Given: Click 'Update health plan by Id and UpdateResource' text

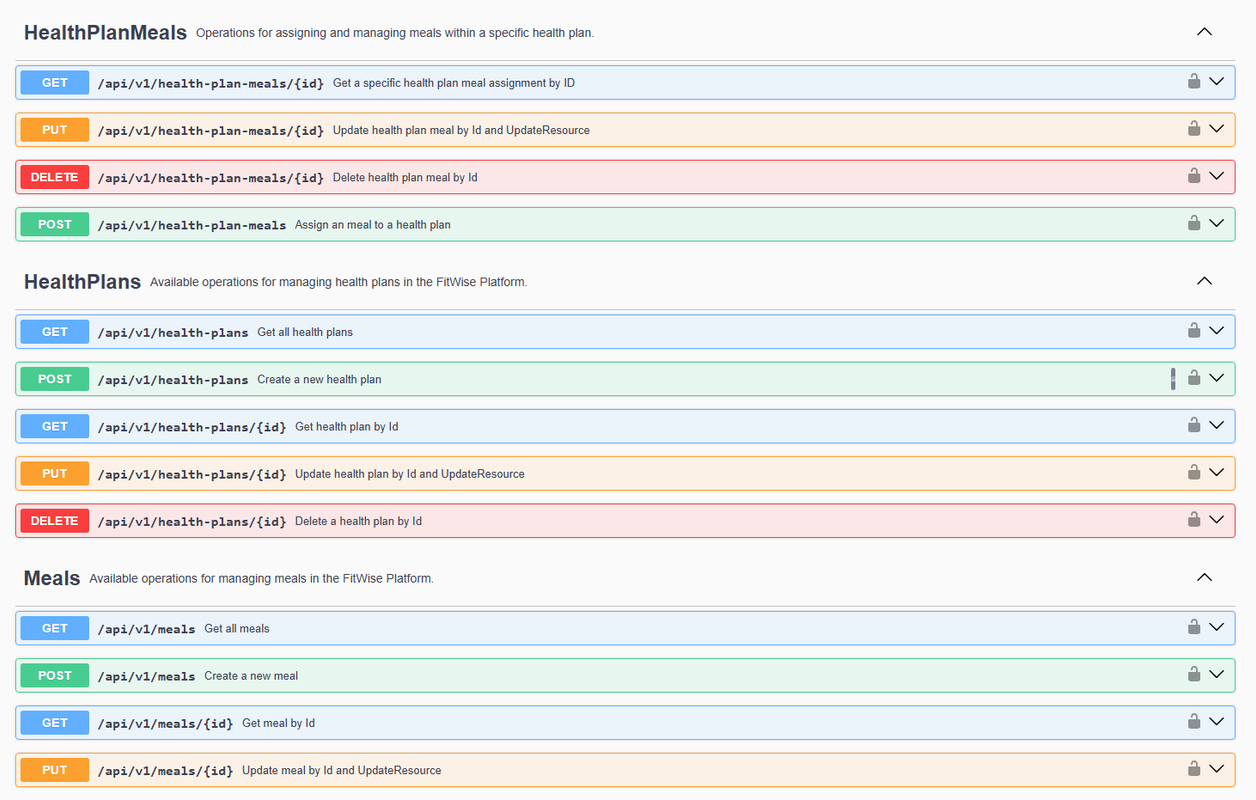Looking at the screenshot, I should [x=410, y=474].
